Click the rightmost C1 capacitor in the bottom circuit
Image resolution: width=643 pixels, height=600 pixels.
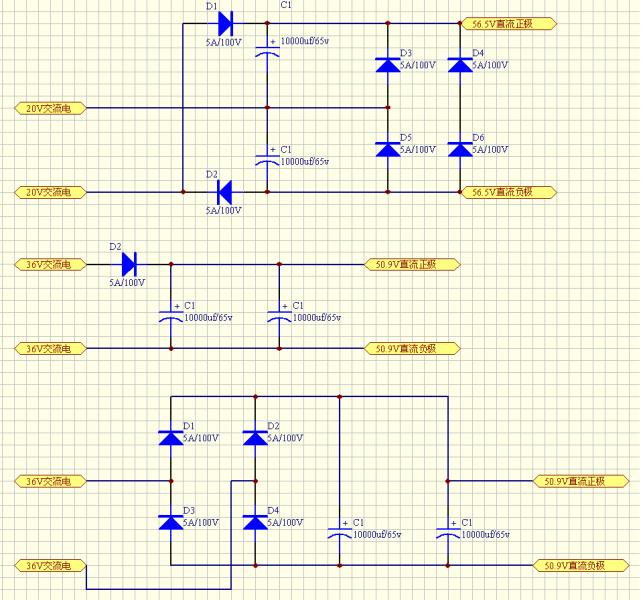(448, 530)
